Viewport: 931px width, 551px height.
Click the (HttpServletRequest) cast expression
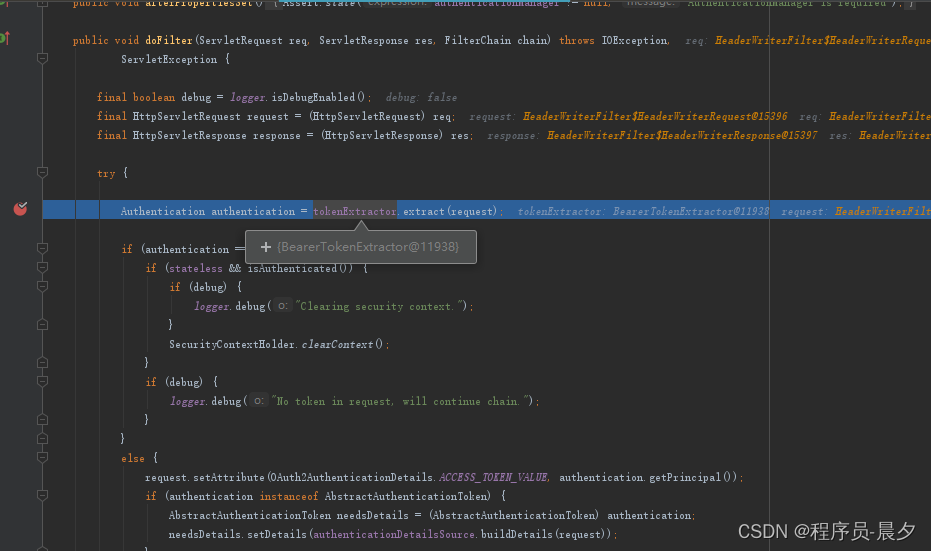[x=367, y=116]
